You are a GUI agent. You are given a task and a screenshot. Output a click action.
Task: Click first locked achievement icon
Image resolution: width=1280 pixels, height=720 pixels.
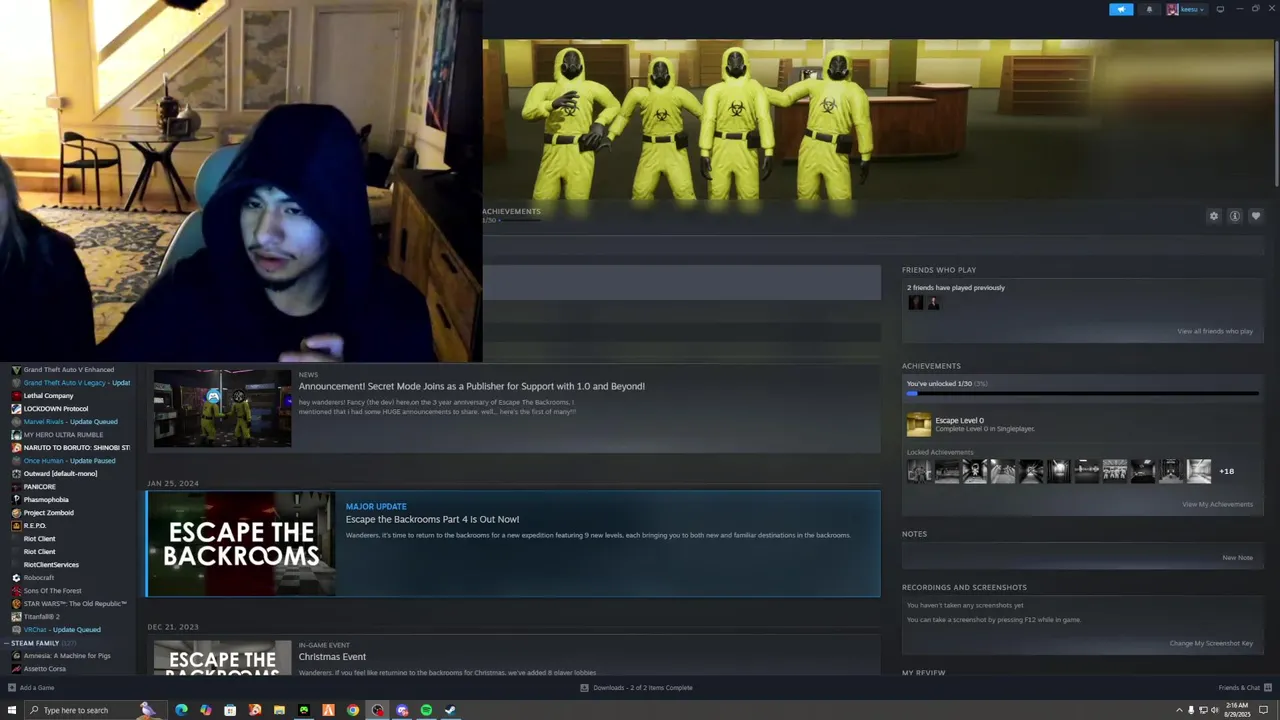(919, 471)
